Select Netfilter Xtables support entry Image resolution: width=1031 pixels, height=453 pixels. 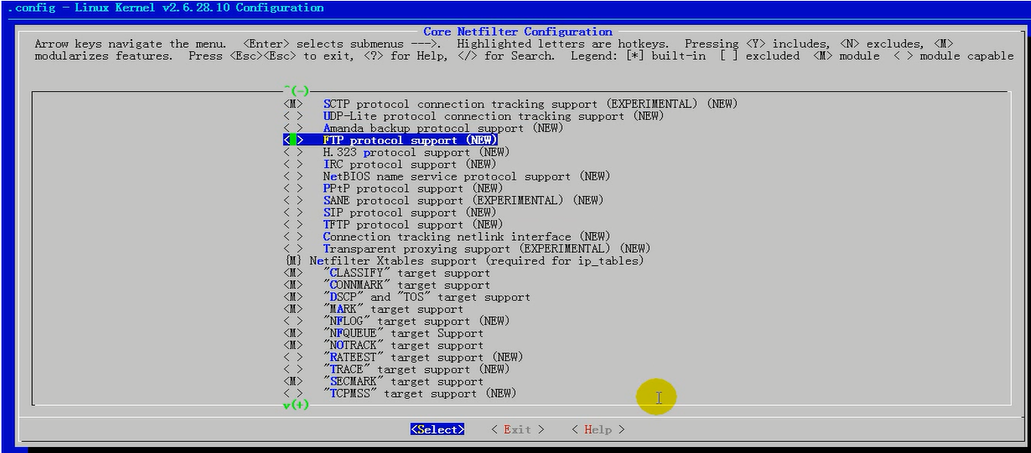pos(476,261)
